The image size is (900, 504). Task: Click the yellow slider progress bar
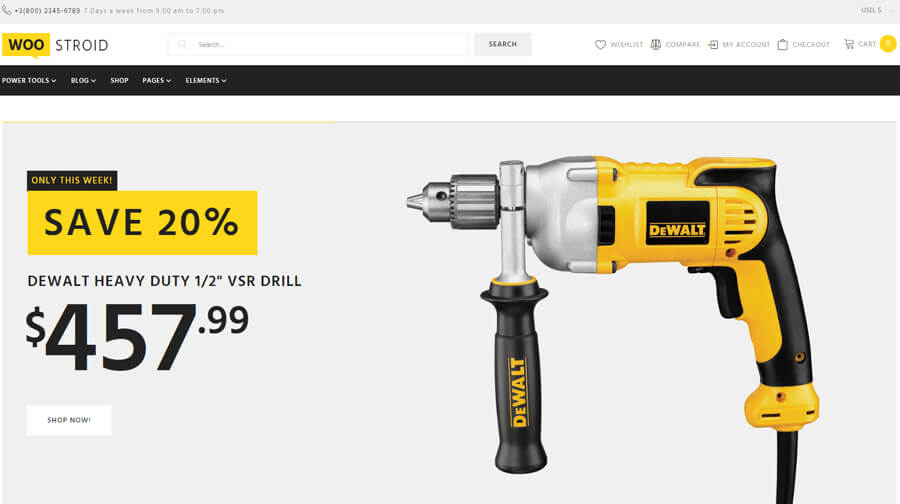pos(169,122)
